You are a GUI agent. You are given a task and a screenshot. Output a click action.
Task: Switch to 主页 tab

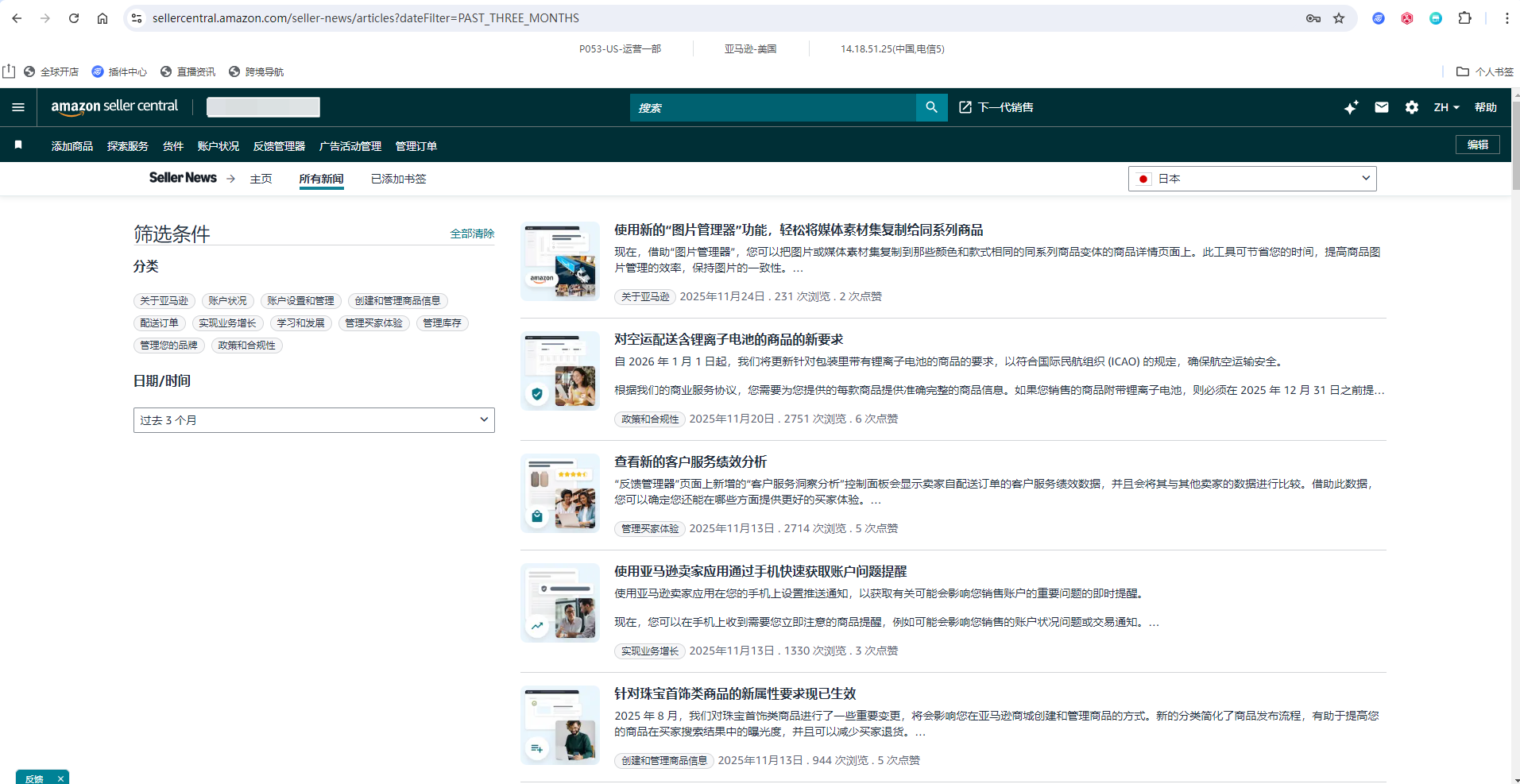tap(261, 179)
